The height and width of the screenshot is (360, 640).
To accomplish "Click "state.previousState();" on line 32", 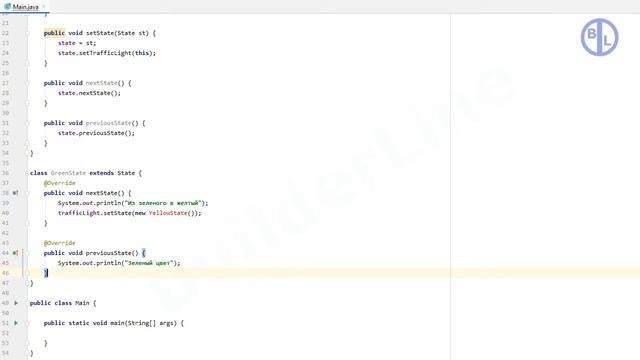I will pos(96,133).
